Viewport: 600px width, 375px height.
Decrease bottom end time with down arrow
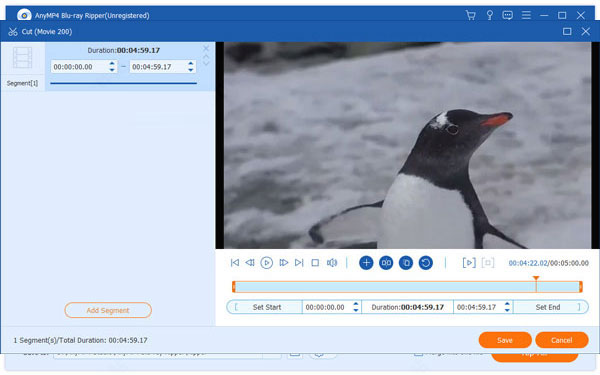507,310
